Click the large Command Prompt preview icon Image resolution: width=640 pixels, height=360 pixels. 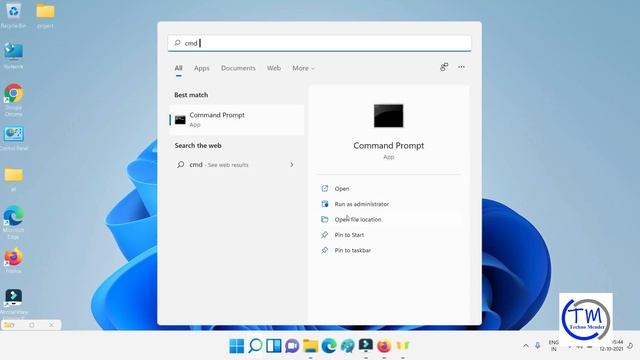coord(389,116)
